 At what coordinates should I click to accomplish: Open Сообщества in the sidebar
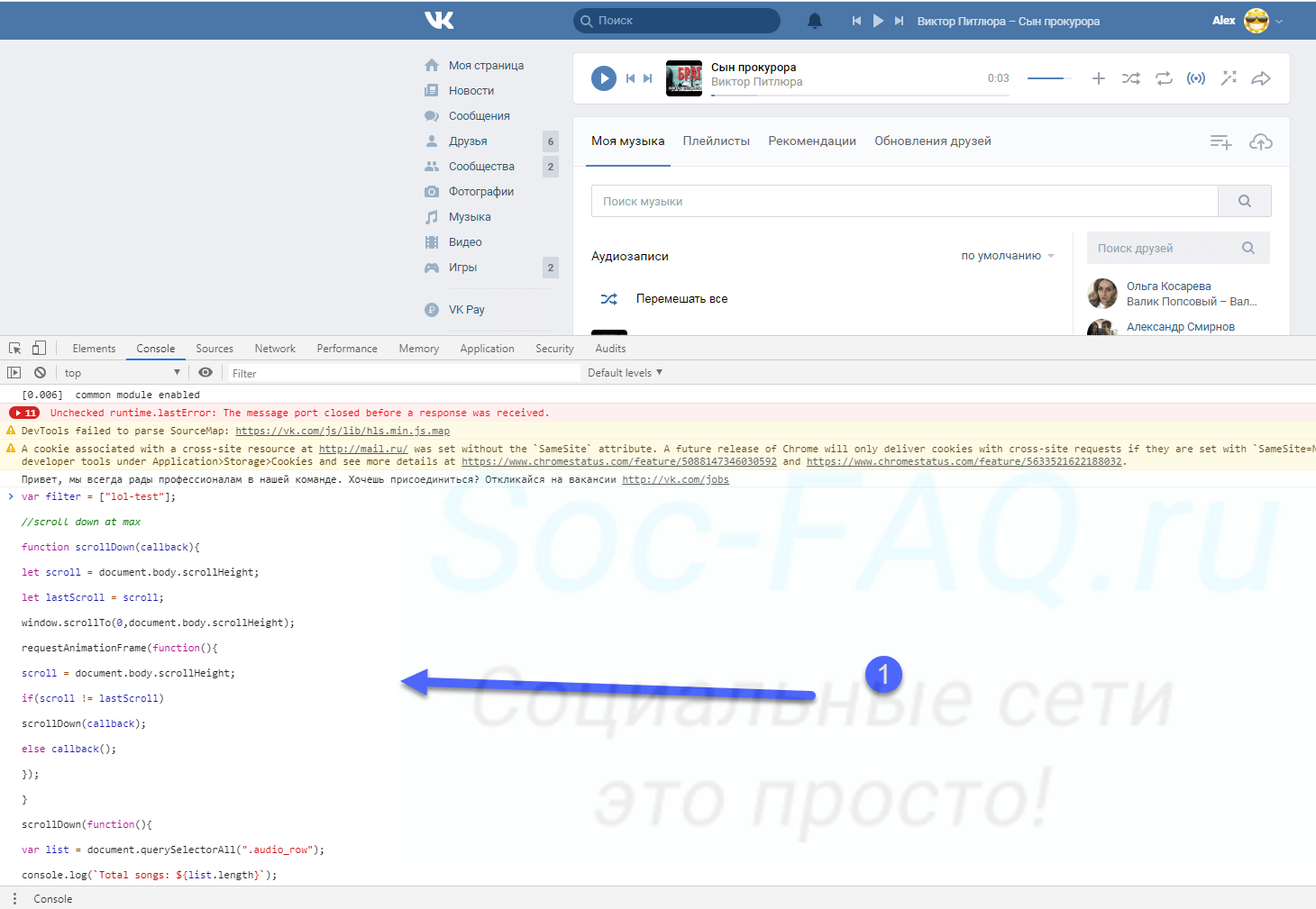pyautogui.click(x=481, y=167)
